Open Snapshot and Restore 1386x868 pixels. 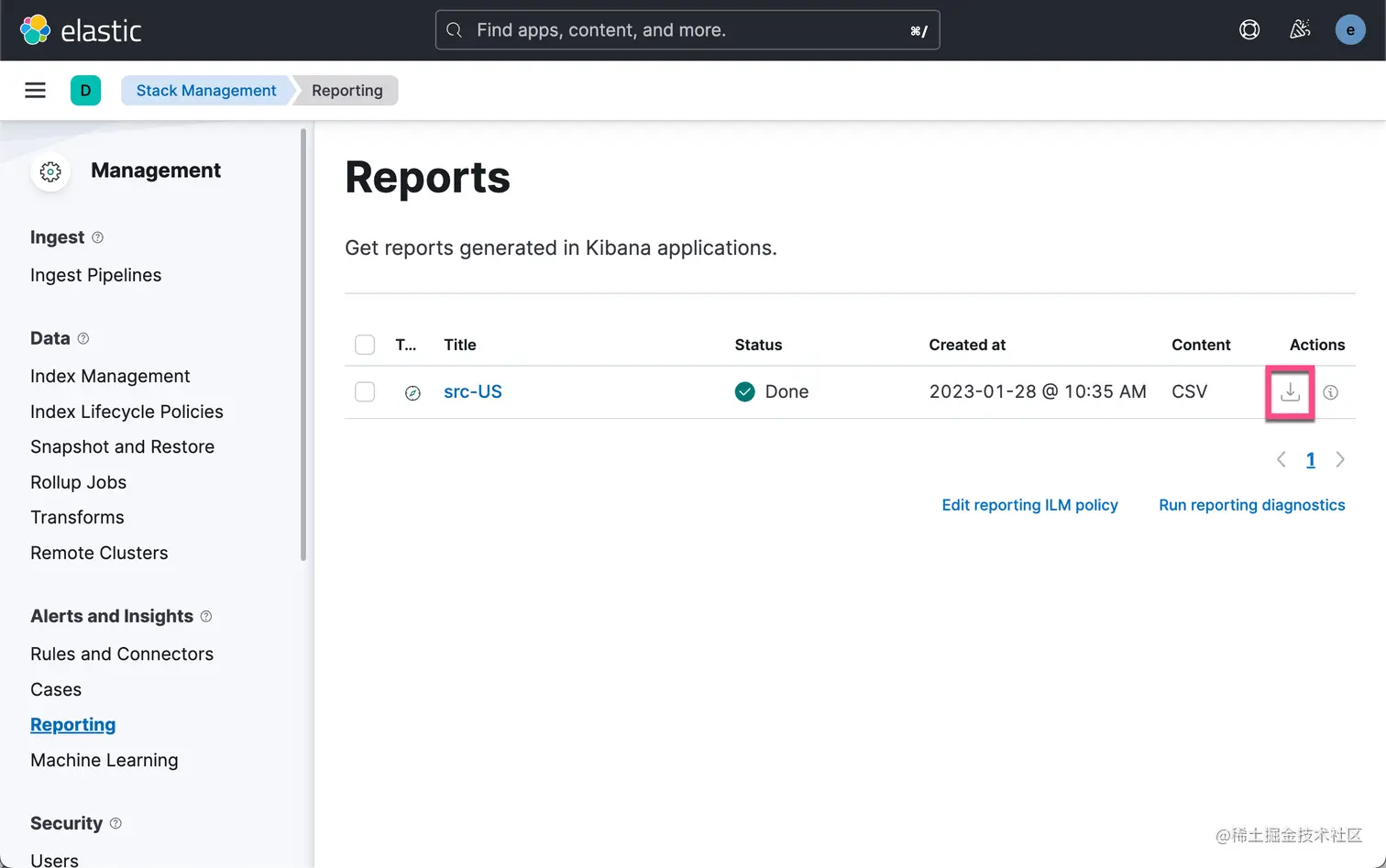(x=122, y=446)
